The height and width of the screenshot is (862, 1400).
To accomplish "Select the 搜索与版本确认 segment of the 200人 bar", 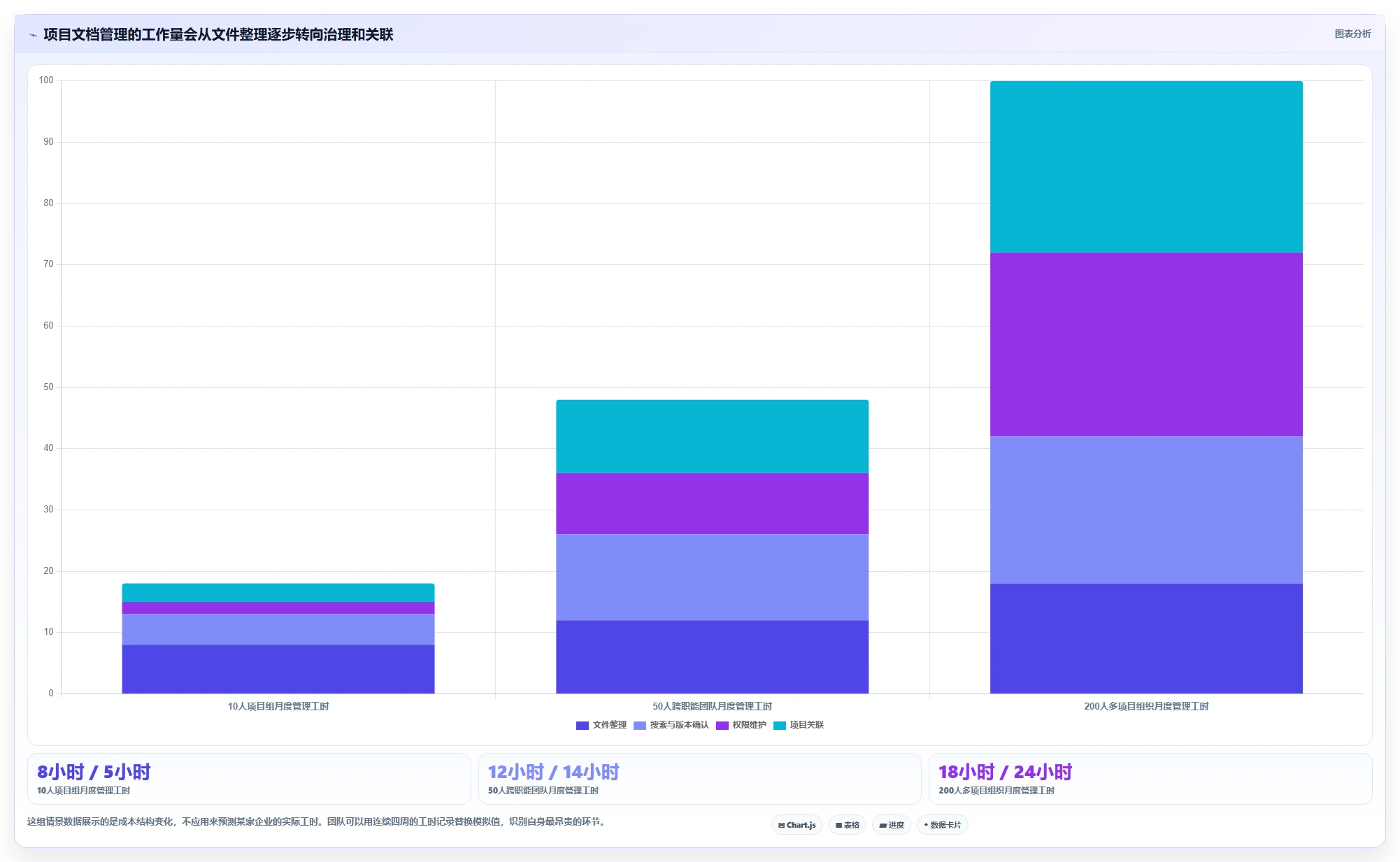I will pyautogui.click(x=1147, y=510).
